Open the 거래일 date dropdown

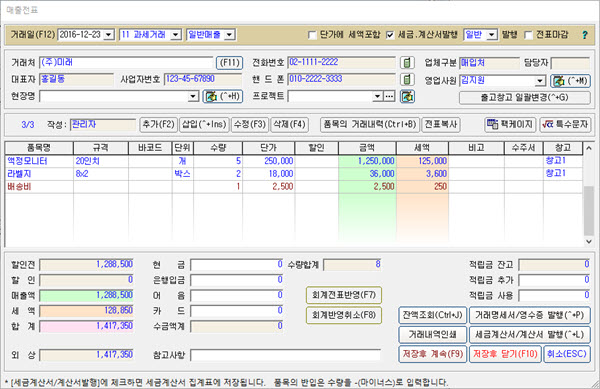pyautogui.click(x=109, y=35)
